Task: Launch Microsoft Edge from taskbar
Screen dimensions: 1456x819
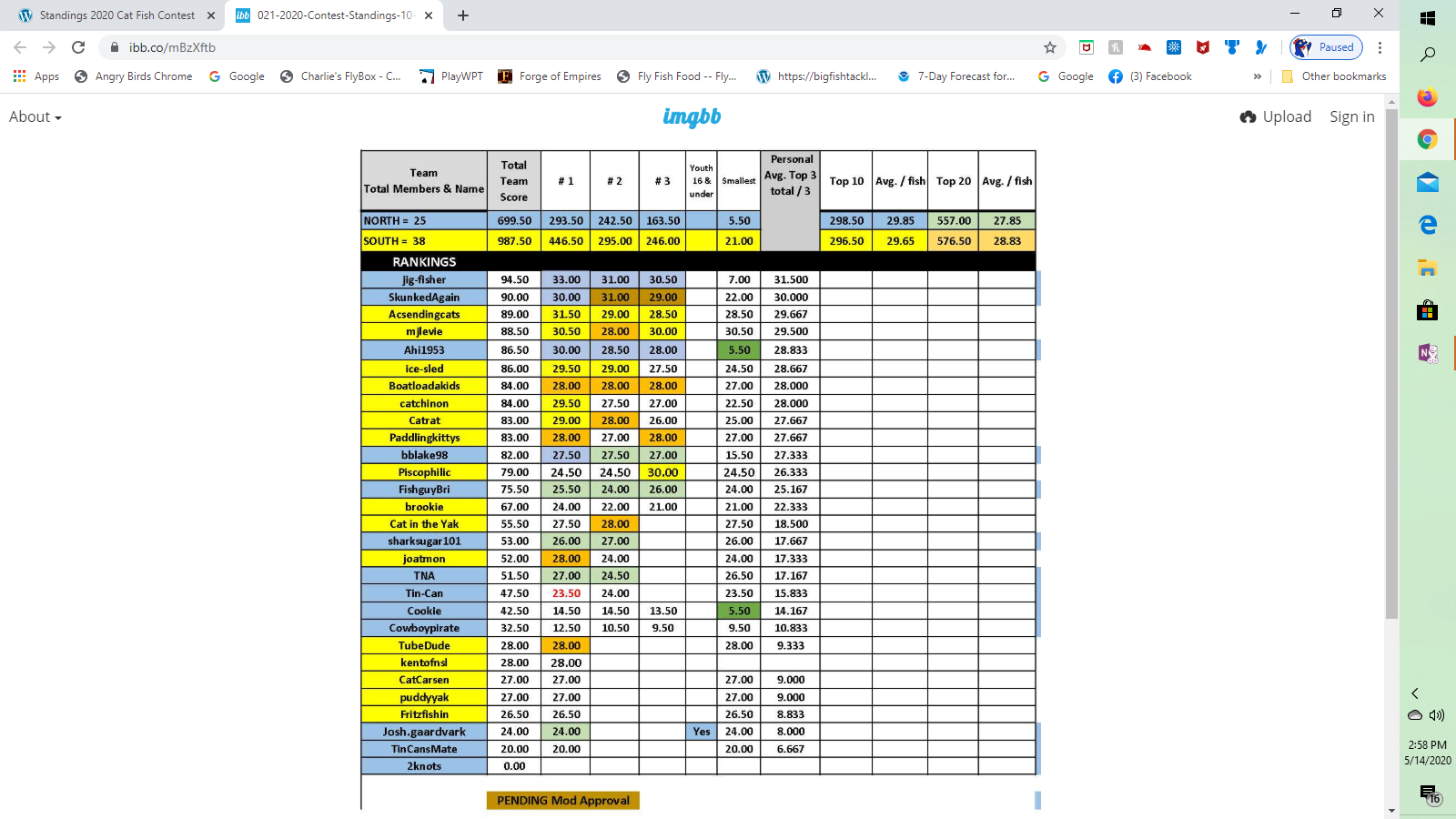Action: click(1428, 225)
